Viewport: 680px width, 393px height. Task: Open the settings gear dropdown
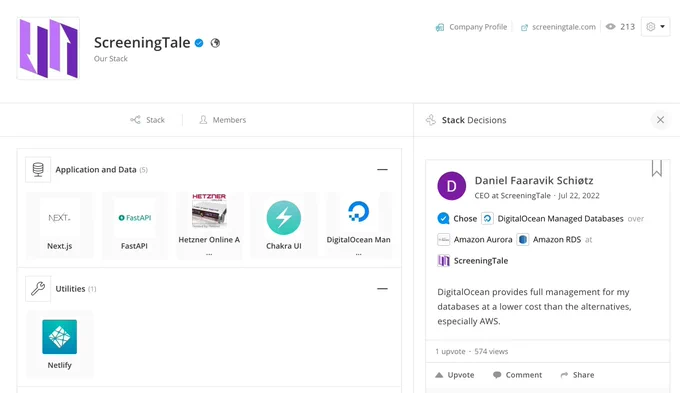click(x=655, y=27)
